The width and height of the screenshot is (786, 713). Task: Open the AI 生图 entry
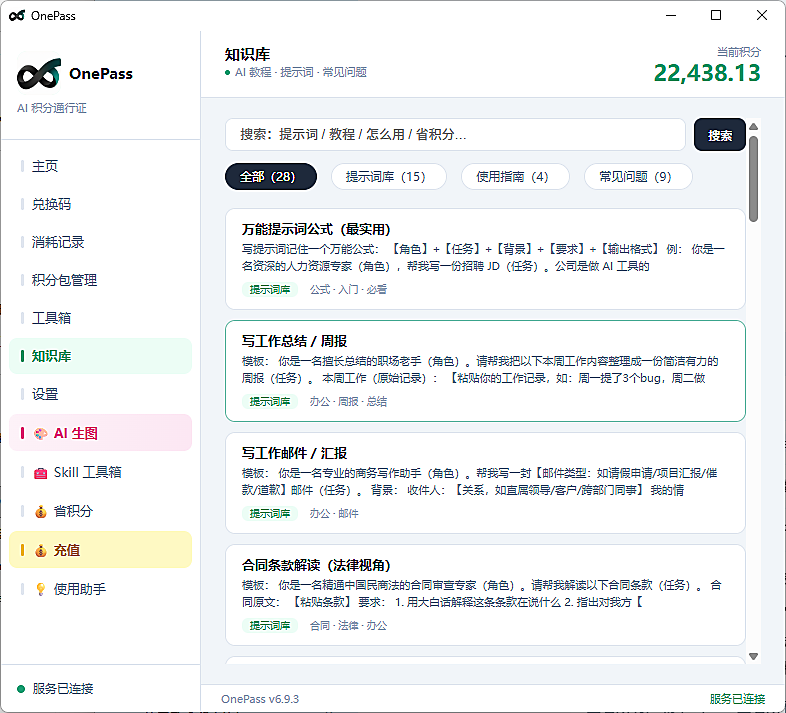[x=100, y=433]
